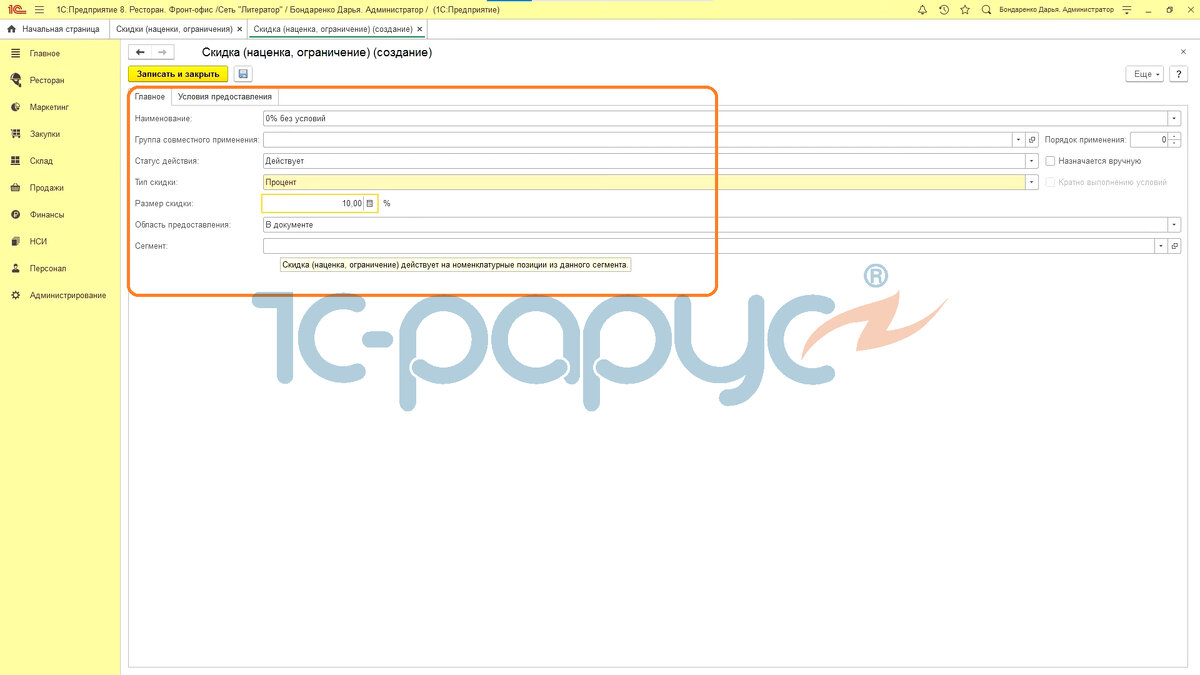The width and height of the screenshot is (1200, 675).
Task: Toggle Назначается вручную checkbox
Action: click(1050, 161)
